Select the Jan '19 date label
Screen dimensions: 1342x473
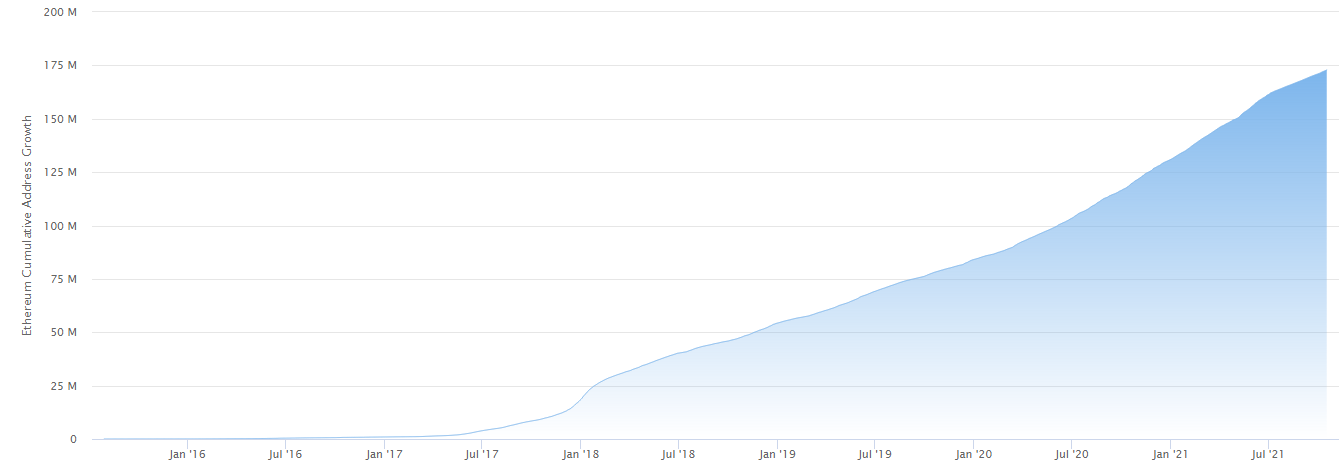[x=777, y=454]
